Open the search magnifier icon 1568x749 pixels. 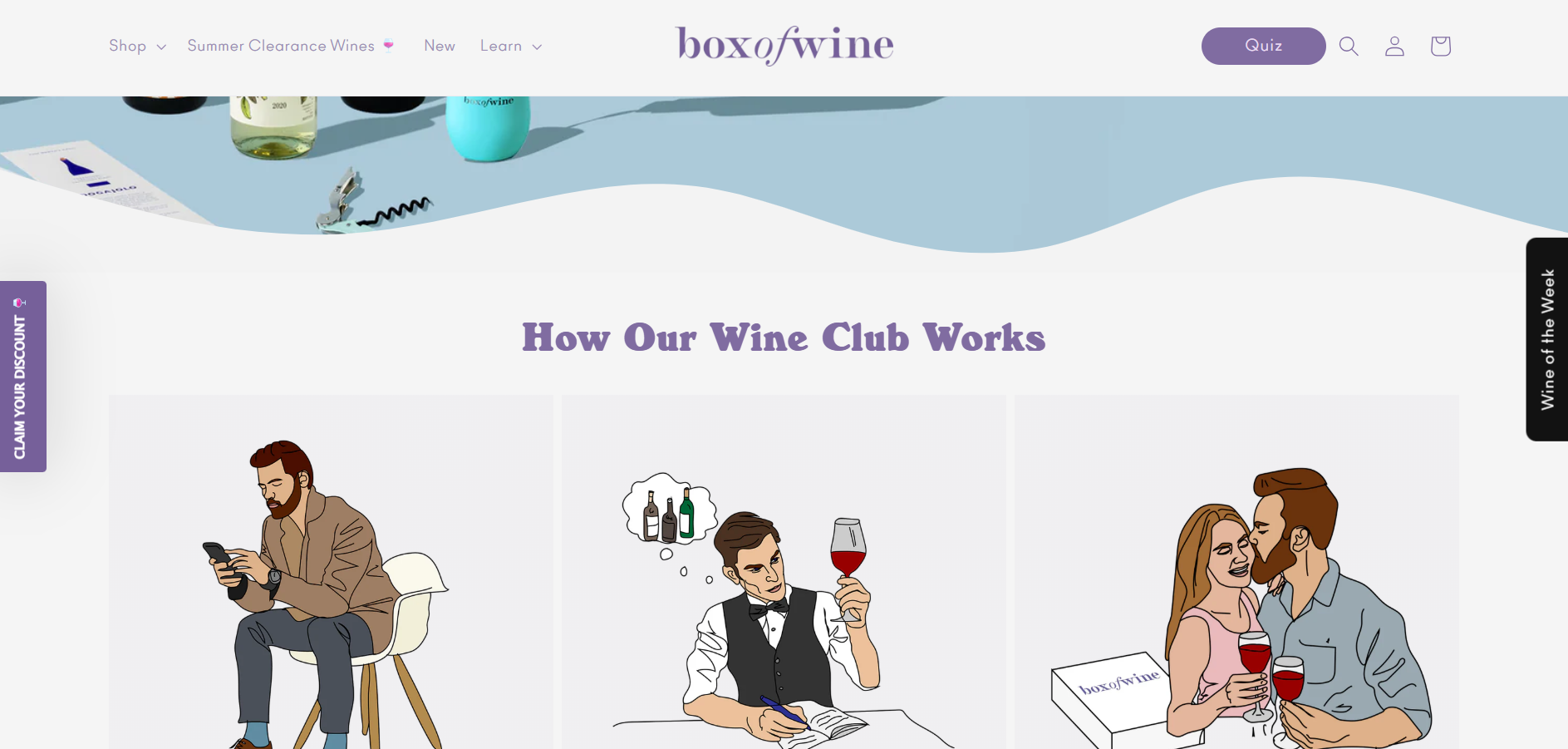pyautogui.click(x=1349, y=46)
